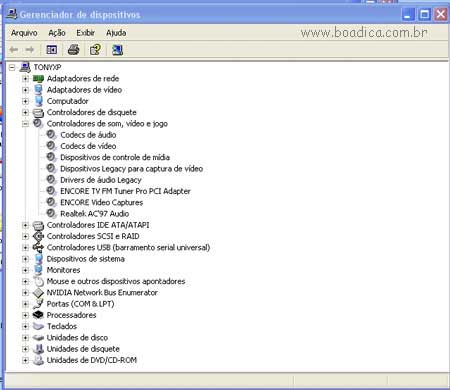Screen dimensions: 450x390
Task: Select Codecs de vídeo device
Action: click(x=88, y=146)
